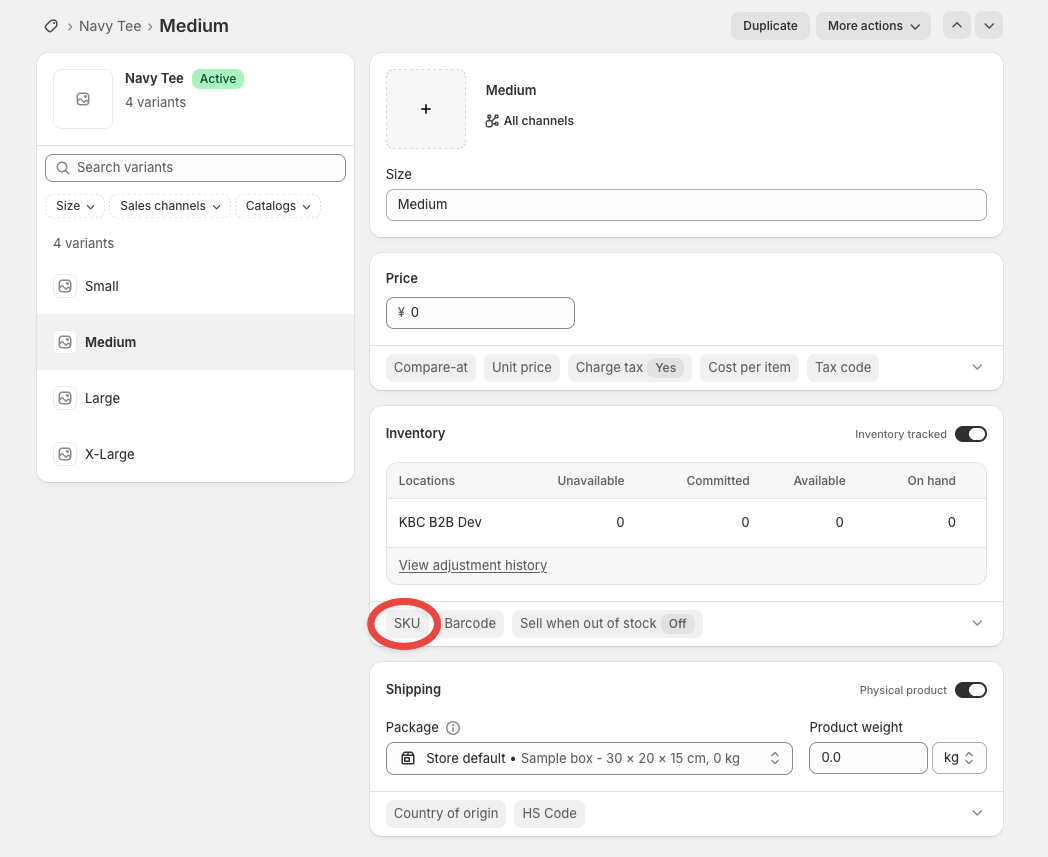
Task: Toggle the Inventory tracked switch
Action: tap(970, 434)
